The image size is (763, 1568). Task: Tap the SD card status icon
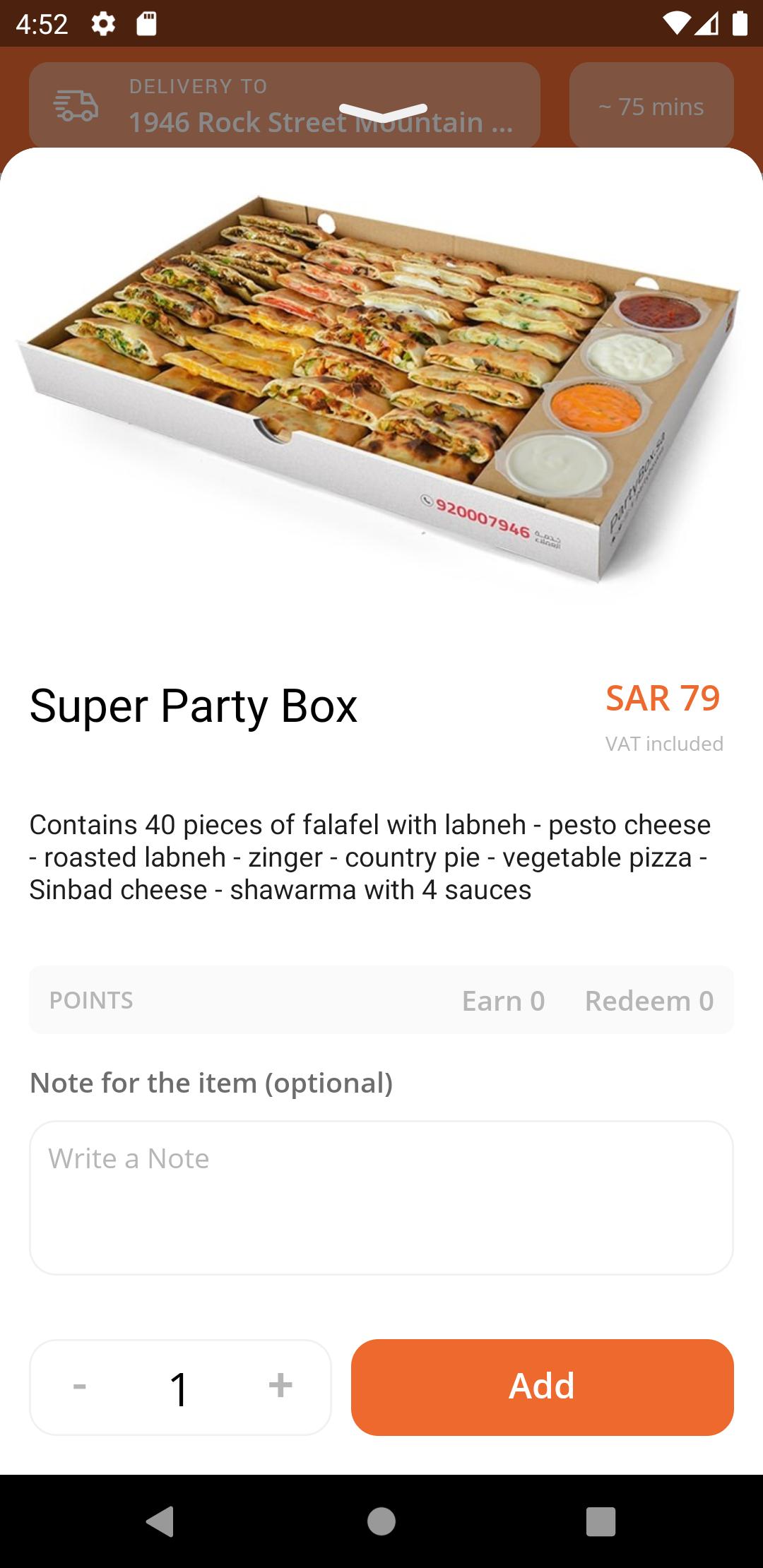pos(146,24)
